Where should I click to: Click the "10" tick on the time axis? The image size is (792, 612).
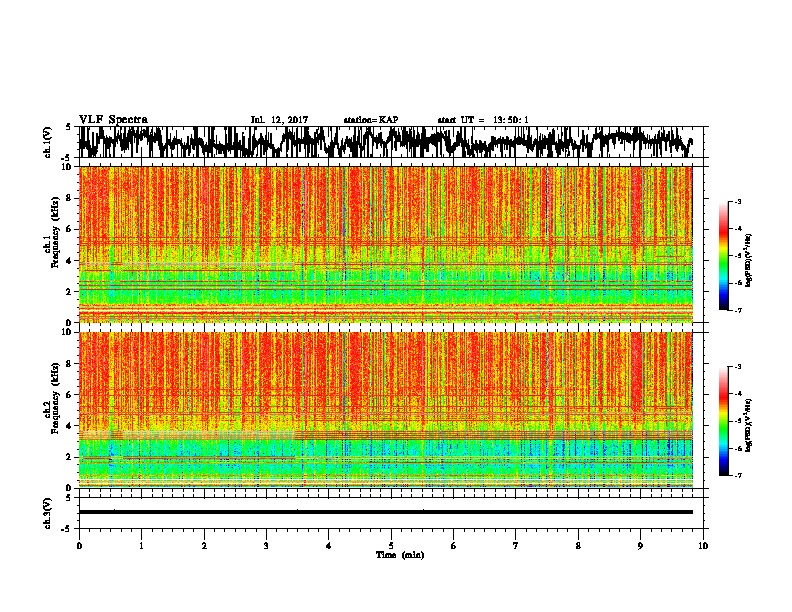(x=703, y=546)
